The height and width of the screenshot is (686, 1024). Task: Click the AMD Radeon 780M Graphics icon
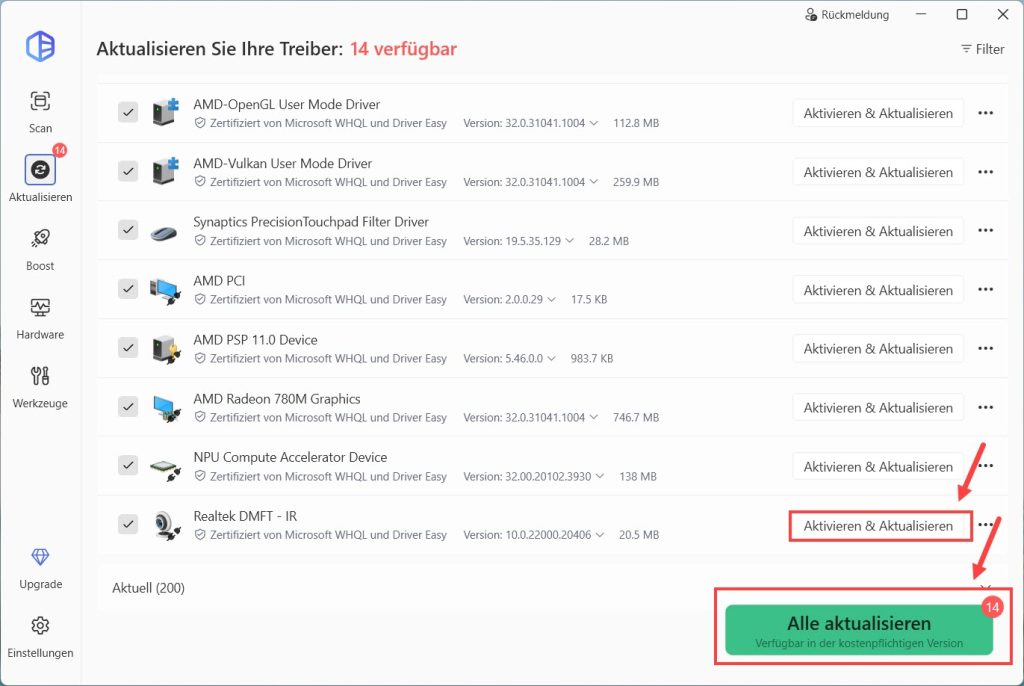click(167, 408)
